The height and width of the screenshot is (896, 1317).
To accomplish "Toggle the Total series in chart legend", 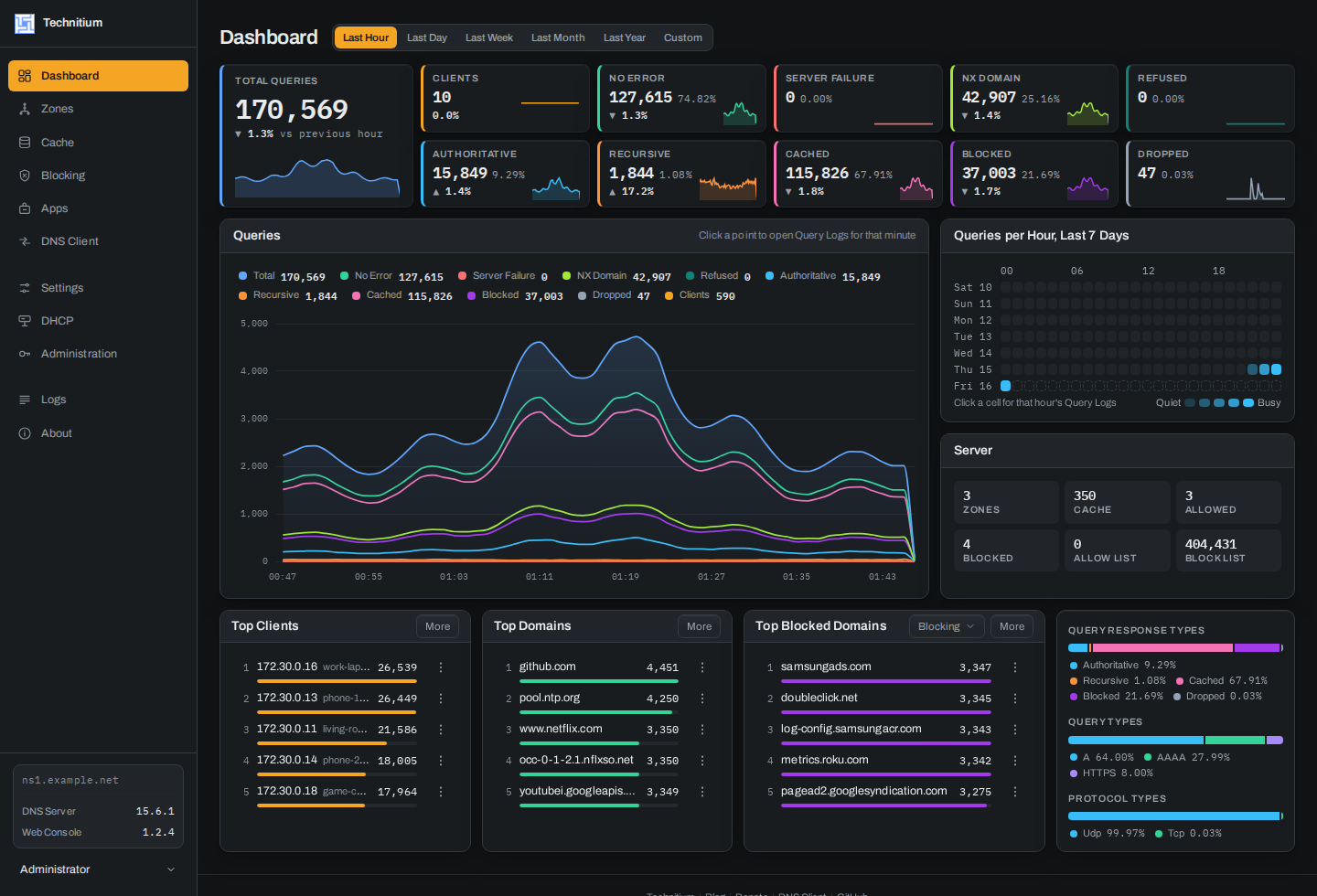I will point(282,276).
